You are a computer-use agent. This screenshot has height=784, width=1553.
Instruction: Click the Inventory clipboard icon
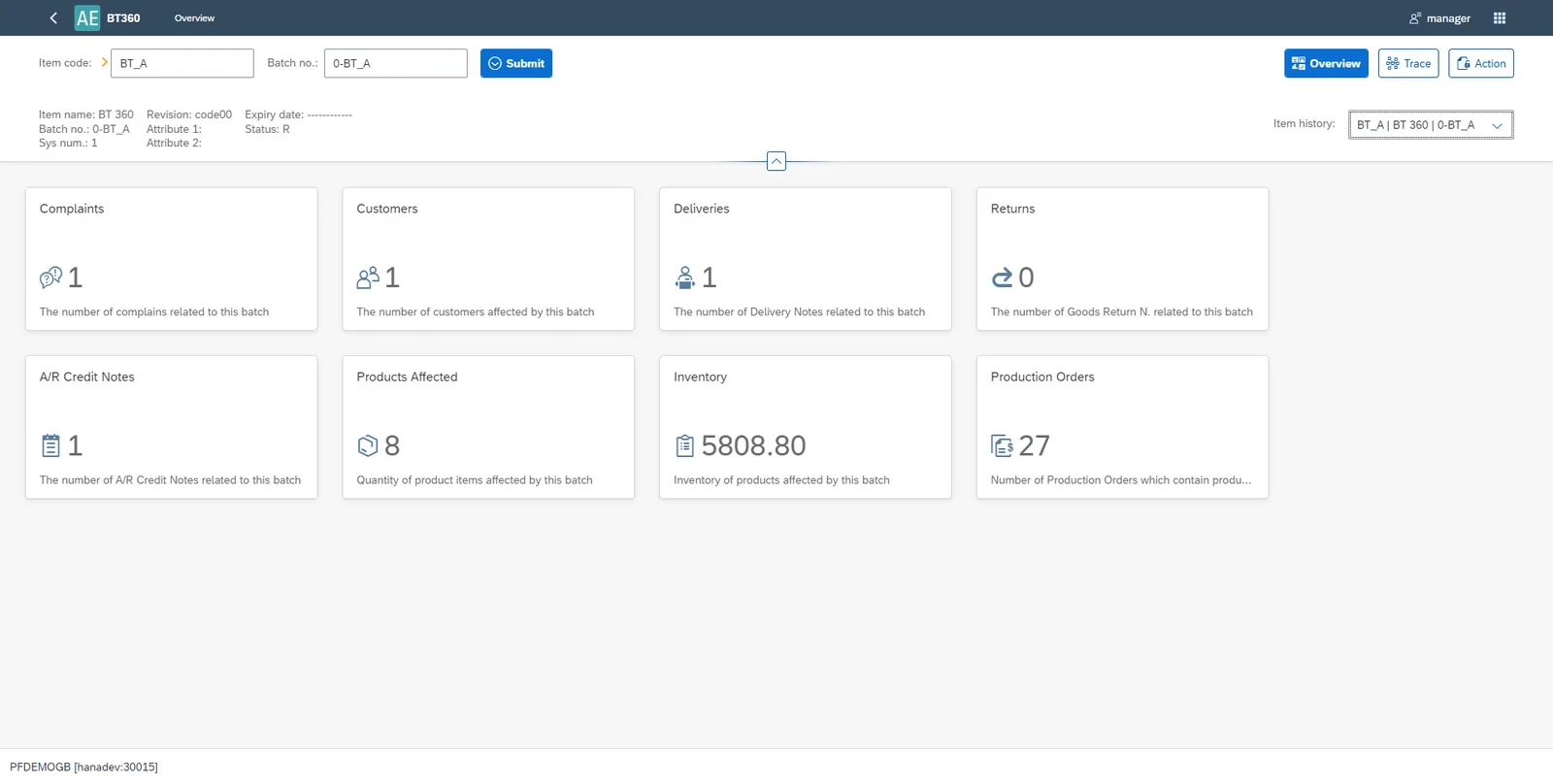(685, 445)
